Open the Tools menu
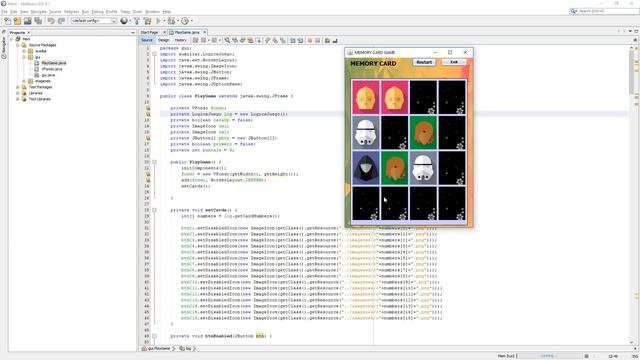Viewport: 640px width, 360px height. point(138,12)
